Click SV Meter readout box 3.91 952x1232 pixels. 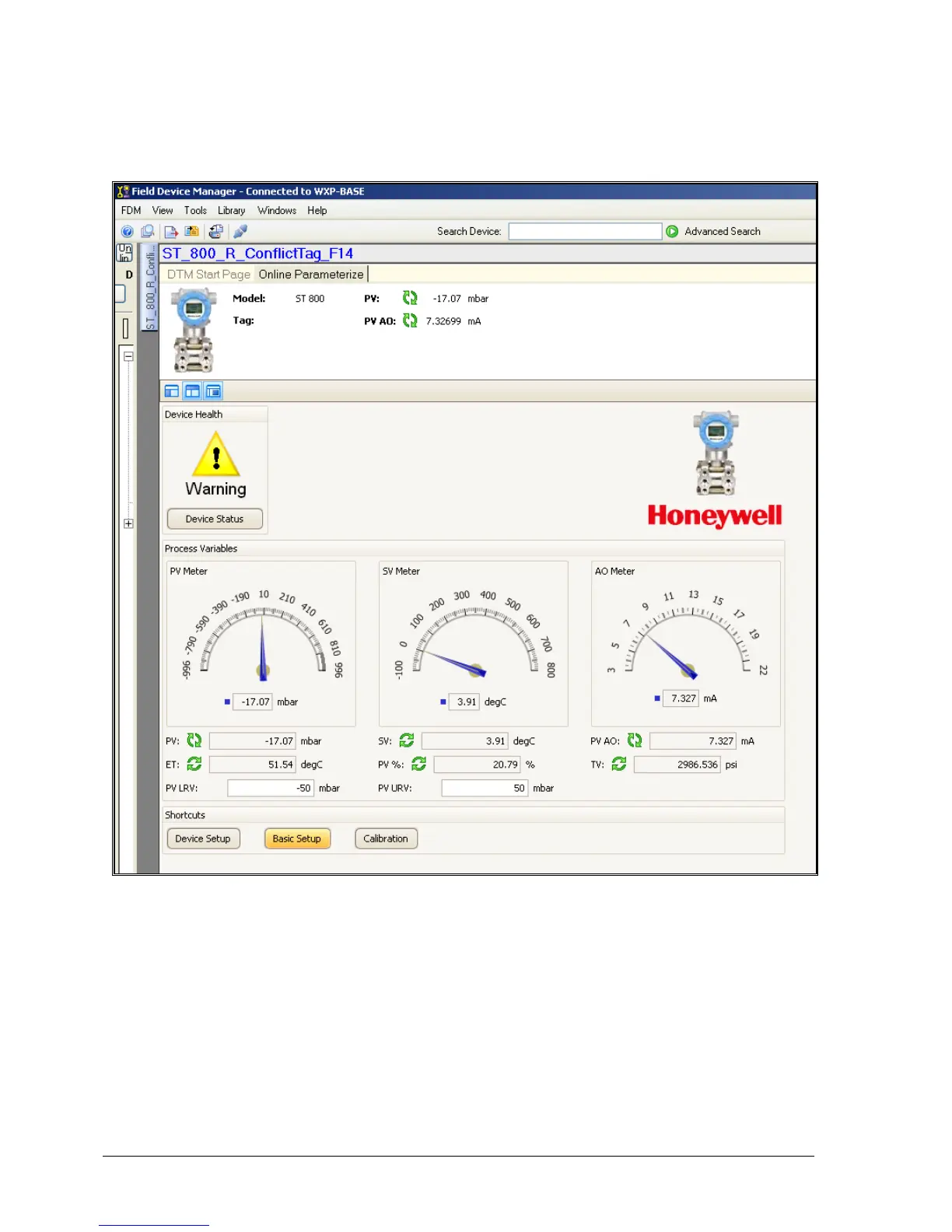[464, 702]
